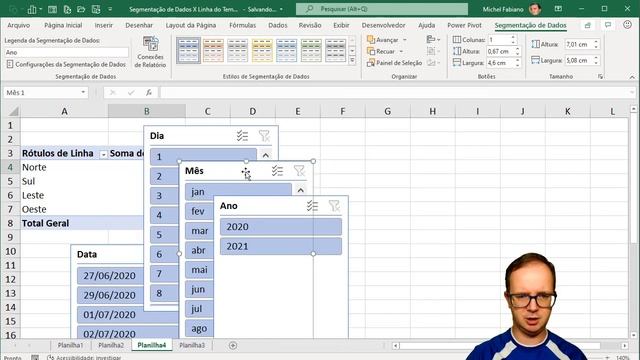This screenshot has width=640, height=360.
Task: Click Select All corner of the sheet
Action: pos(12,111)
